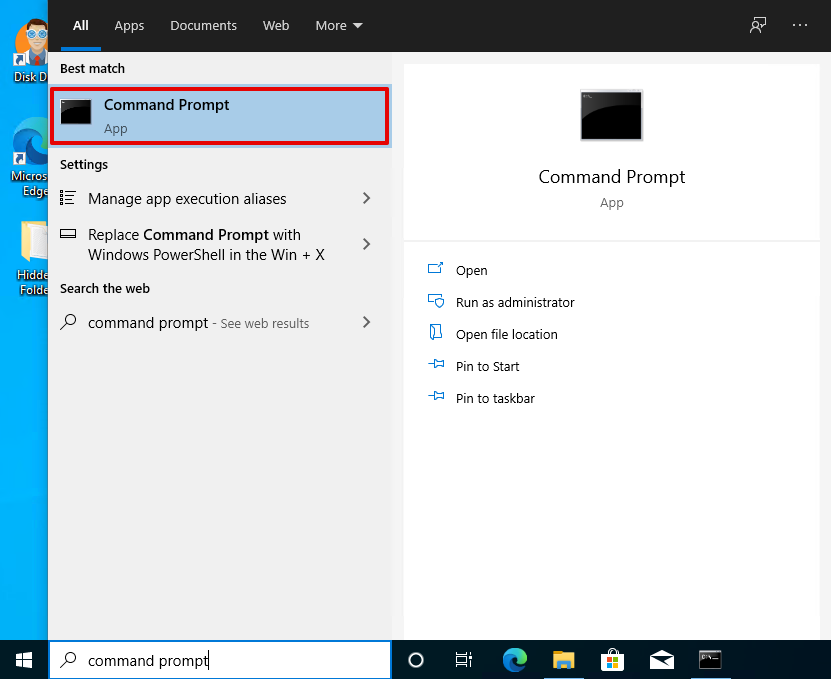Switch to the Apps tab
Viewport: 831px width, 679px height.
point(129,26)
